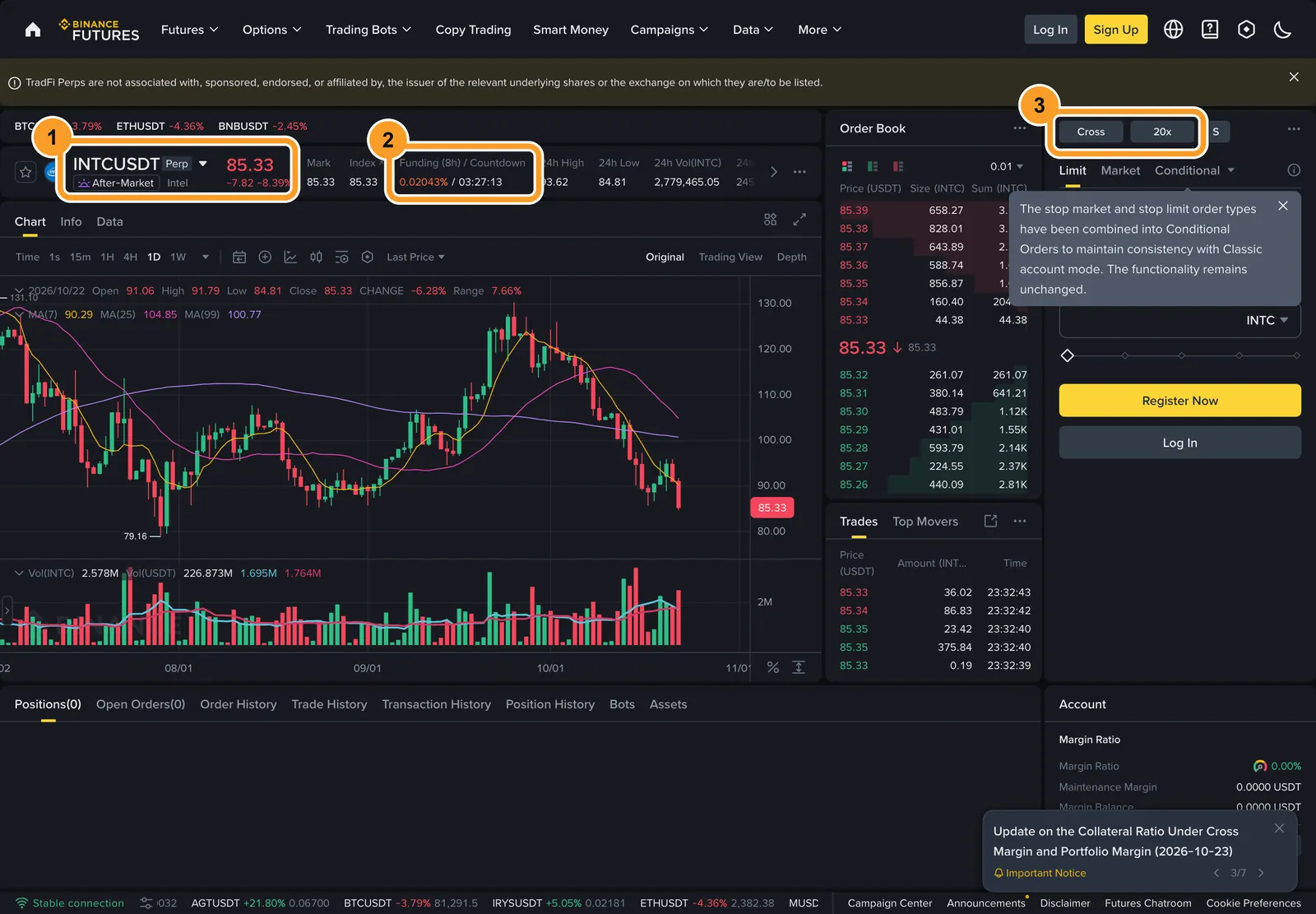Viewport: 1316px width, 914px height.
Task: Open the chart calendar date picker
Action: click(239, 257)
